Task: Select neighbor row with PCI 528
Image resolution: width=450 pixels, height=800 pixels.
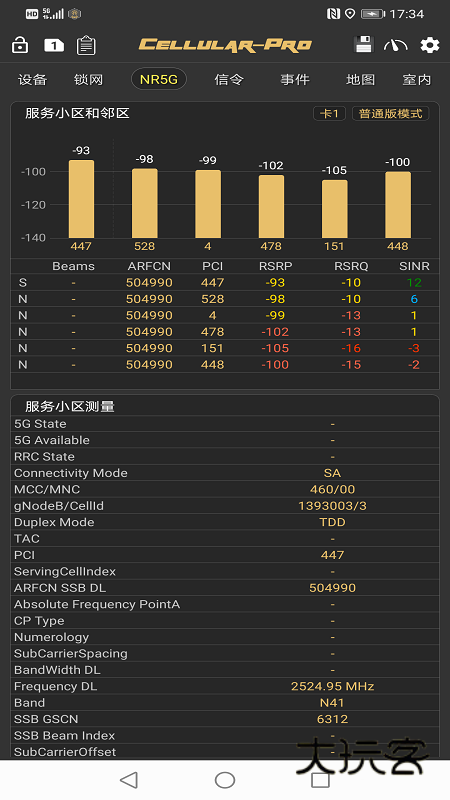Action: 225,299
